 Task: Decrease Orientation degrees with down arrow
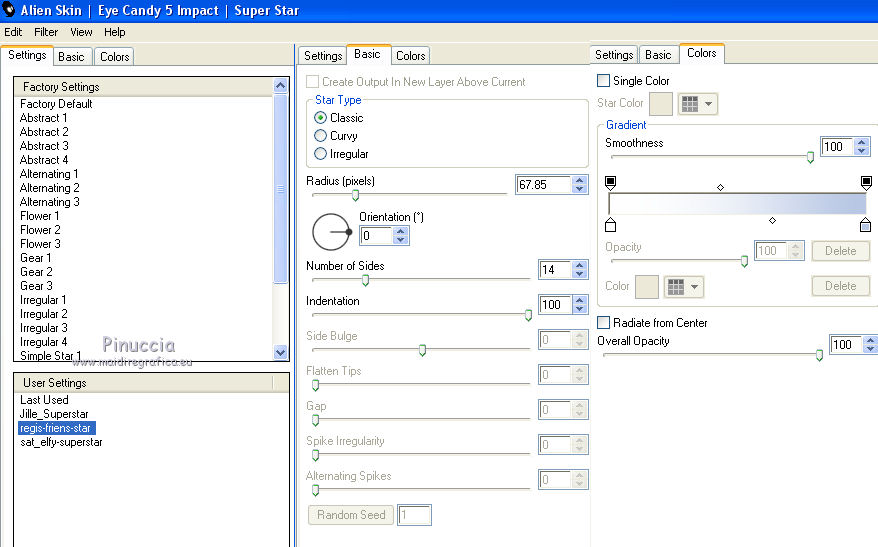[400, 240]
